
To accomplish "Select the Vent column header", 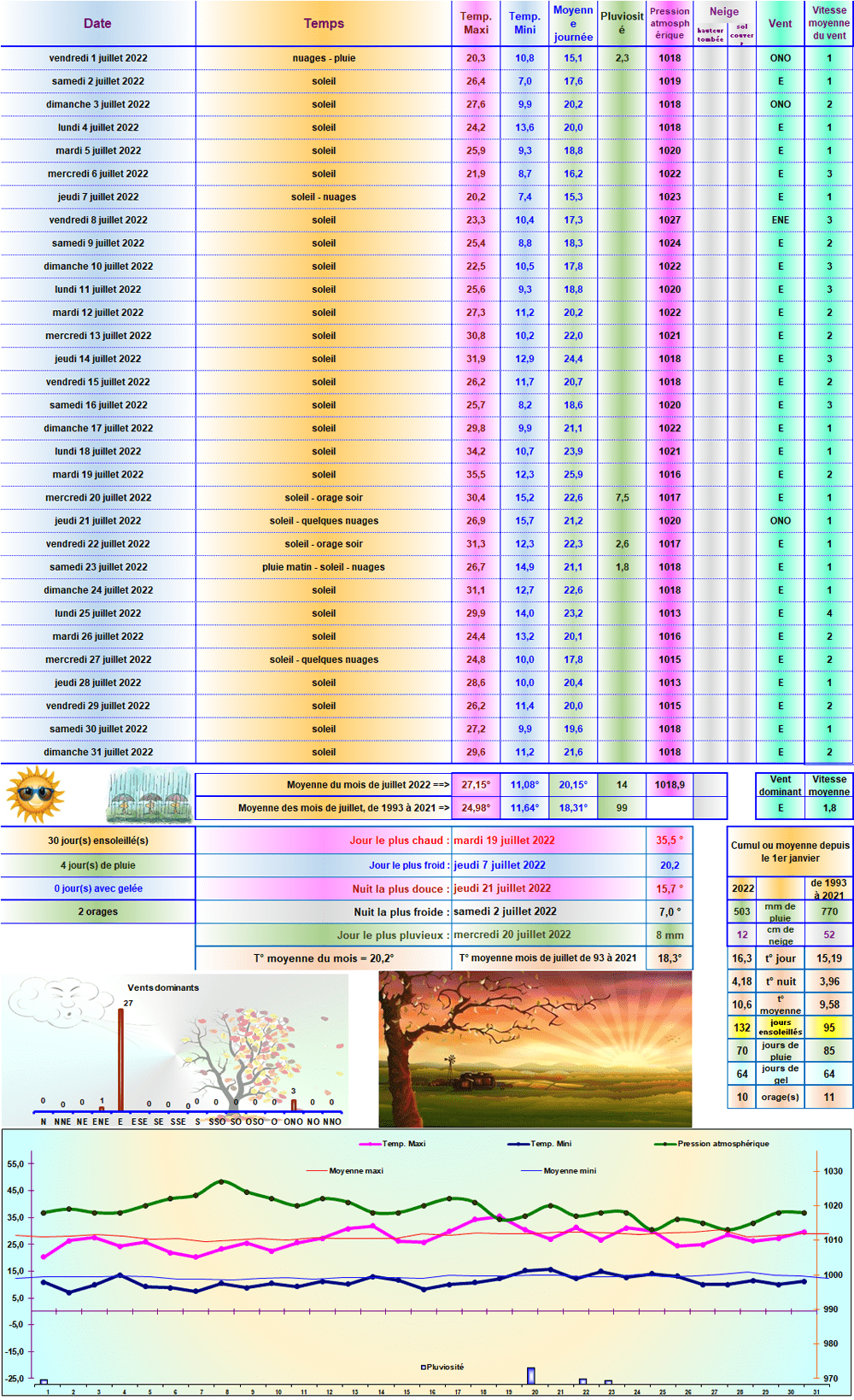I will point(780,23).
